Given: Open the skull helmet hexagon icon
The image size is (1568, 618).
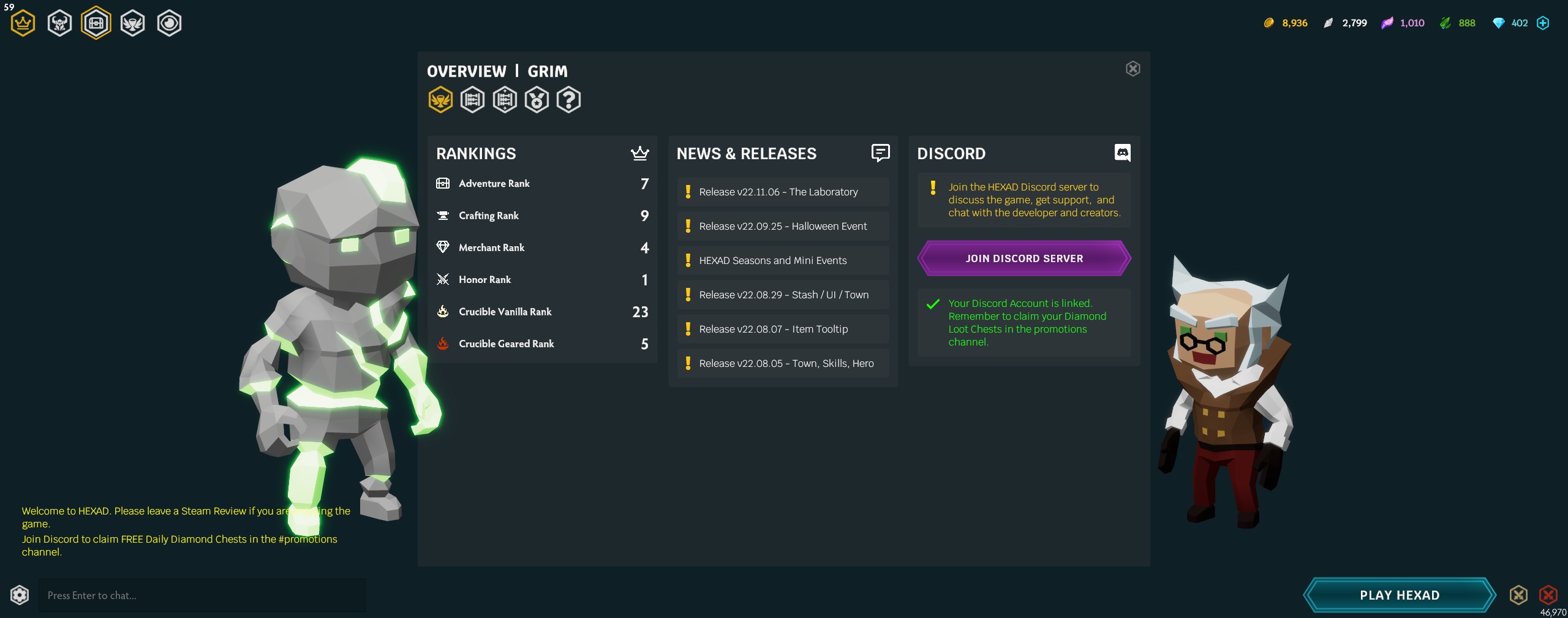Looking at the screenshot, I should [x=59, y=23].
